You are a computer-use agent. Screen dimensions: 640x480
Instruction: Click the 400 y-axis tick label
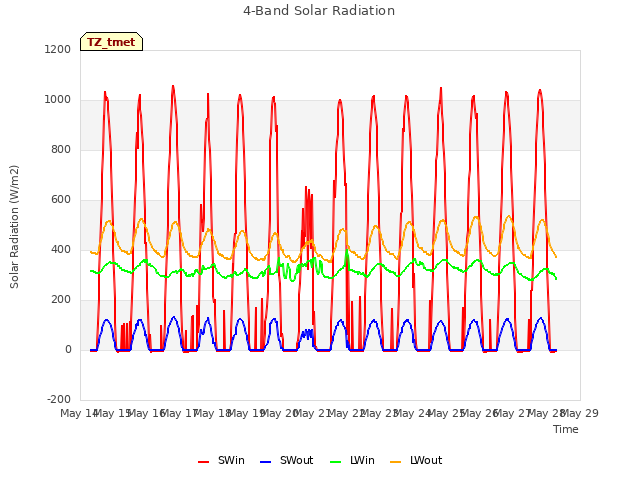[x=61, y=249]
